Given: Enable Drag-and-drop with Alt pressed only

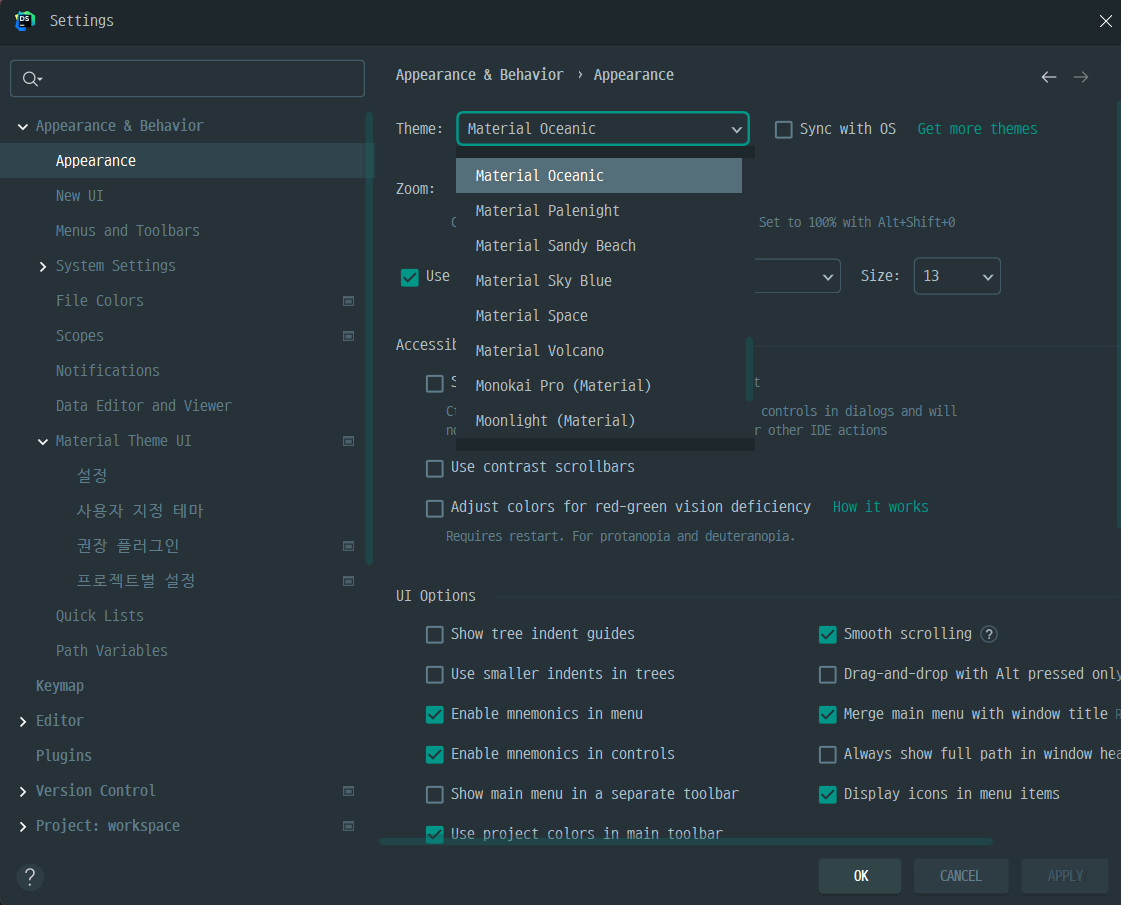Looking at the screenshot, I should (x=828, y=675).
